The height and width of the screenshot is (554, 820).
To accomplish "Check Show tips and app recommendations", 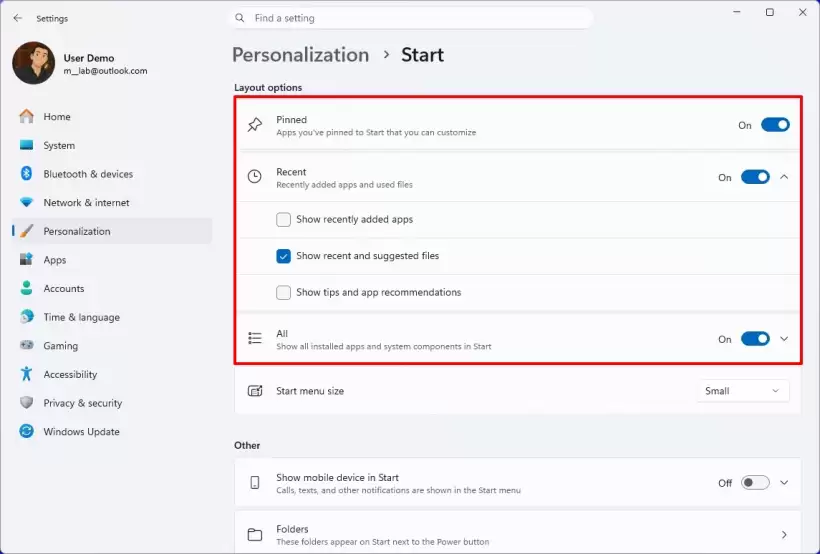I will (283, 292).
